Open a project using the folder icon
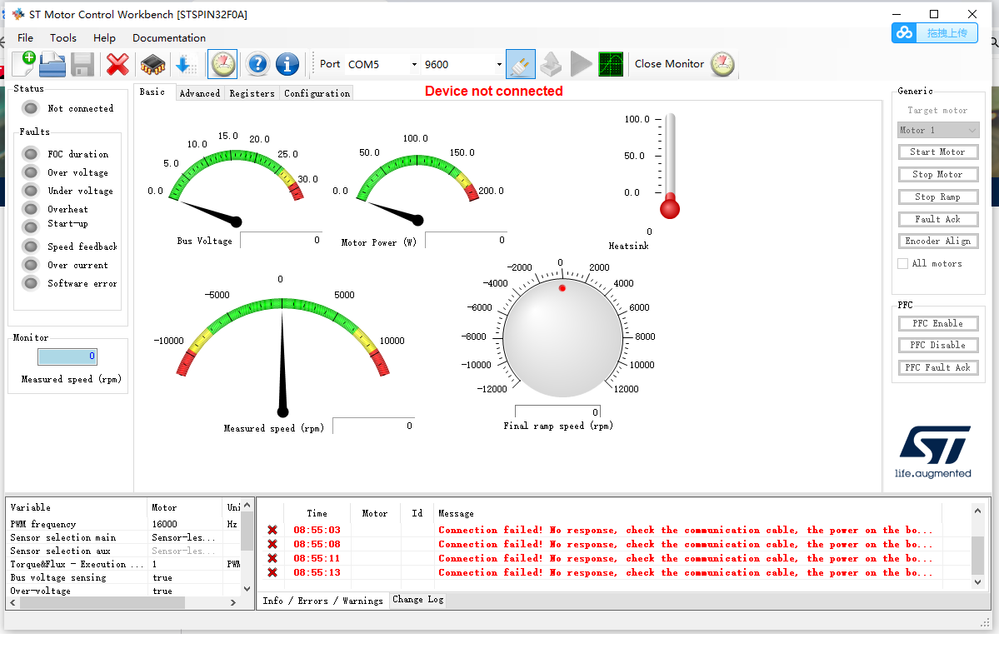This screenshot has width=999, height=653. 52,64
